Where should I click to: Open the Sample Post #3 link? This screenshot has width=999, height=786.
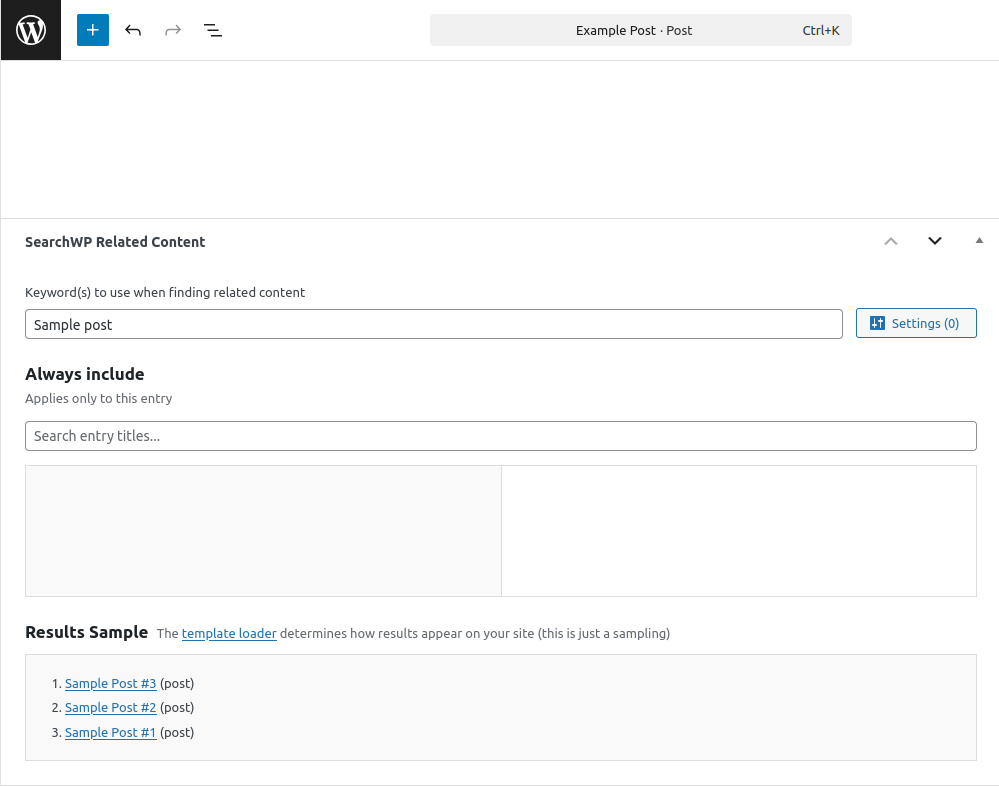pyautogui.click(x=110, y=684)
